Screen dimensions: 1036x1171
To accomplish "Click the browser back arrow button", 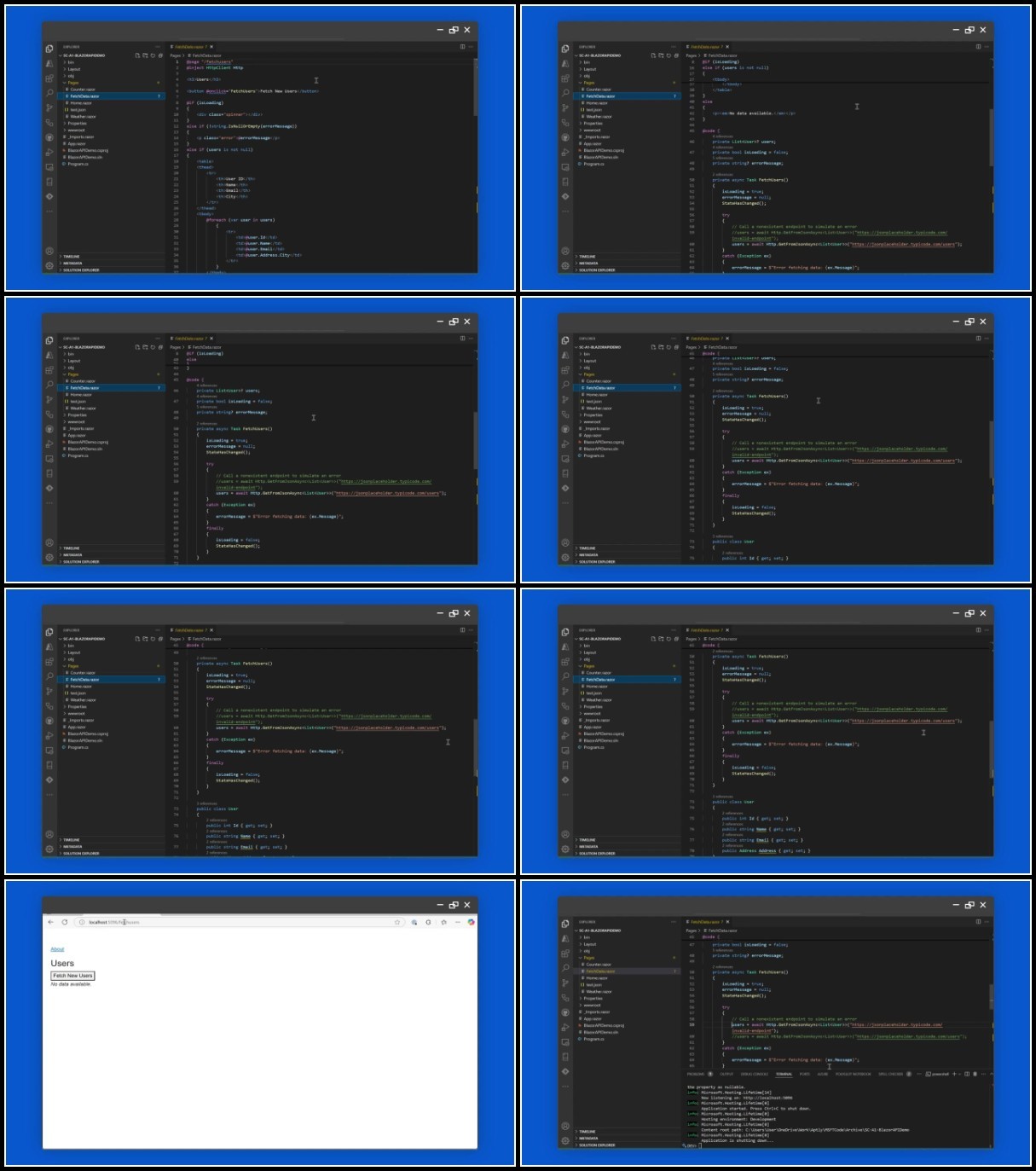I will [50, 922].
